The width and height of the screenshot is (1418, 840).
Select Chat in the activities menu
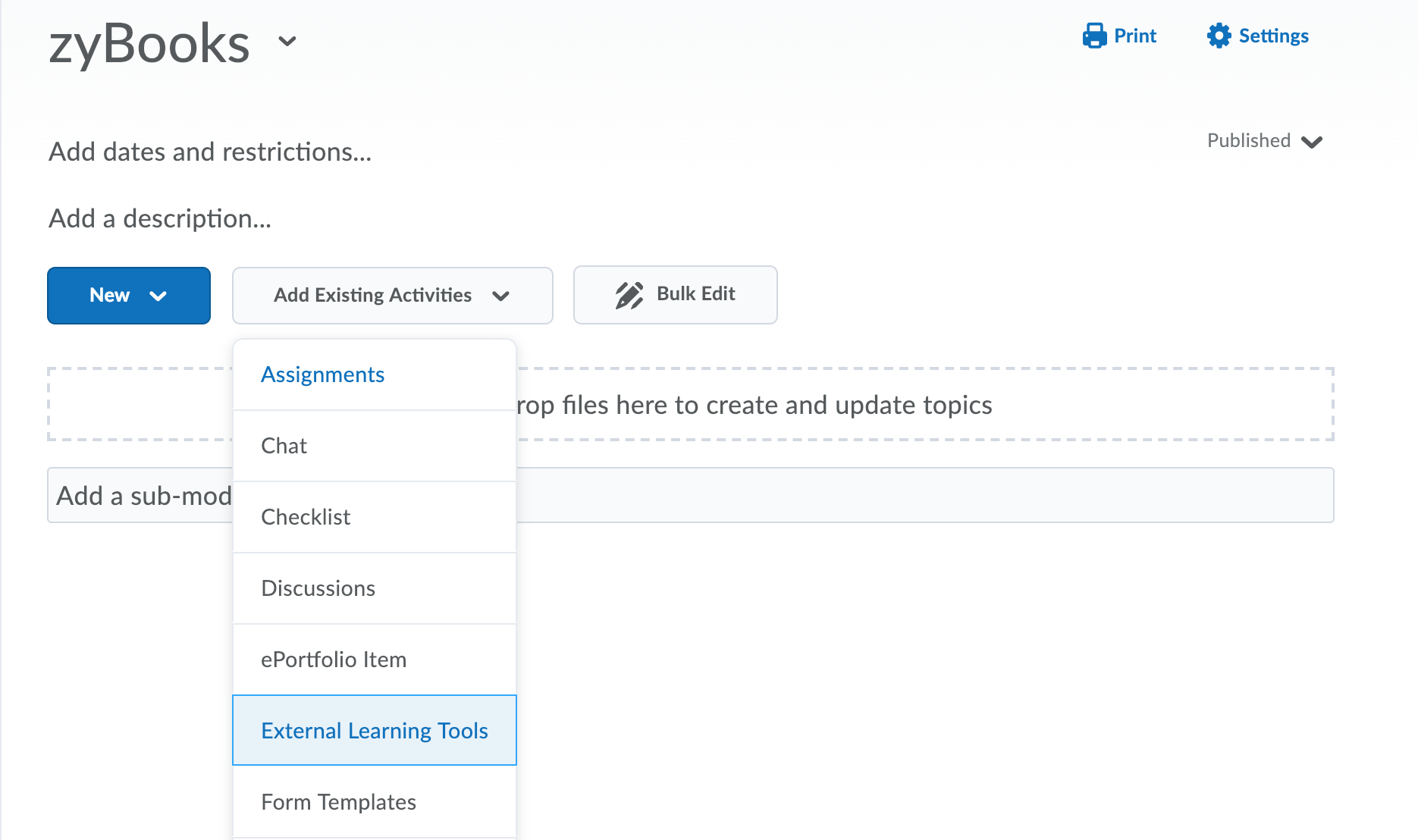[375, 446]
